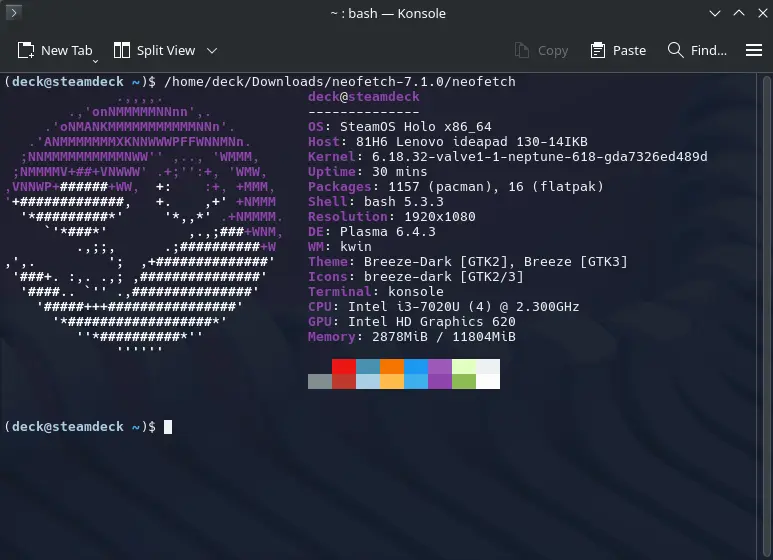Expand the Split View chevron
Screen dimensions: 773x560
pos(212,50)
